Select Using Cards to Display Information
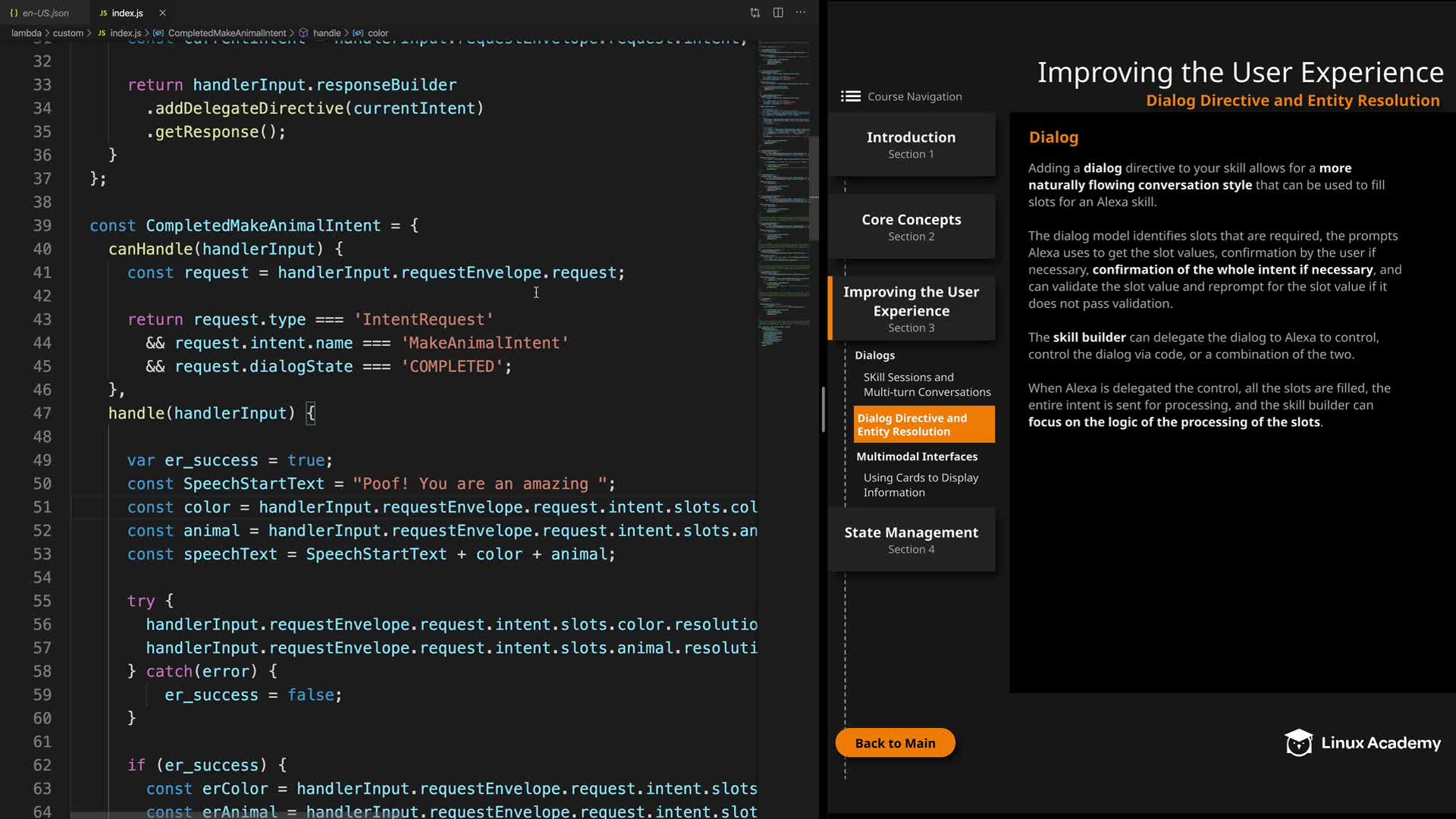This screenshot has height=819, width=1456. tap(921, 485)
